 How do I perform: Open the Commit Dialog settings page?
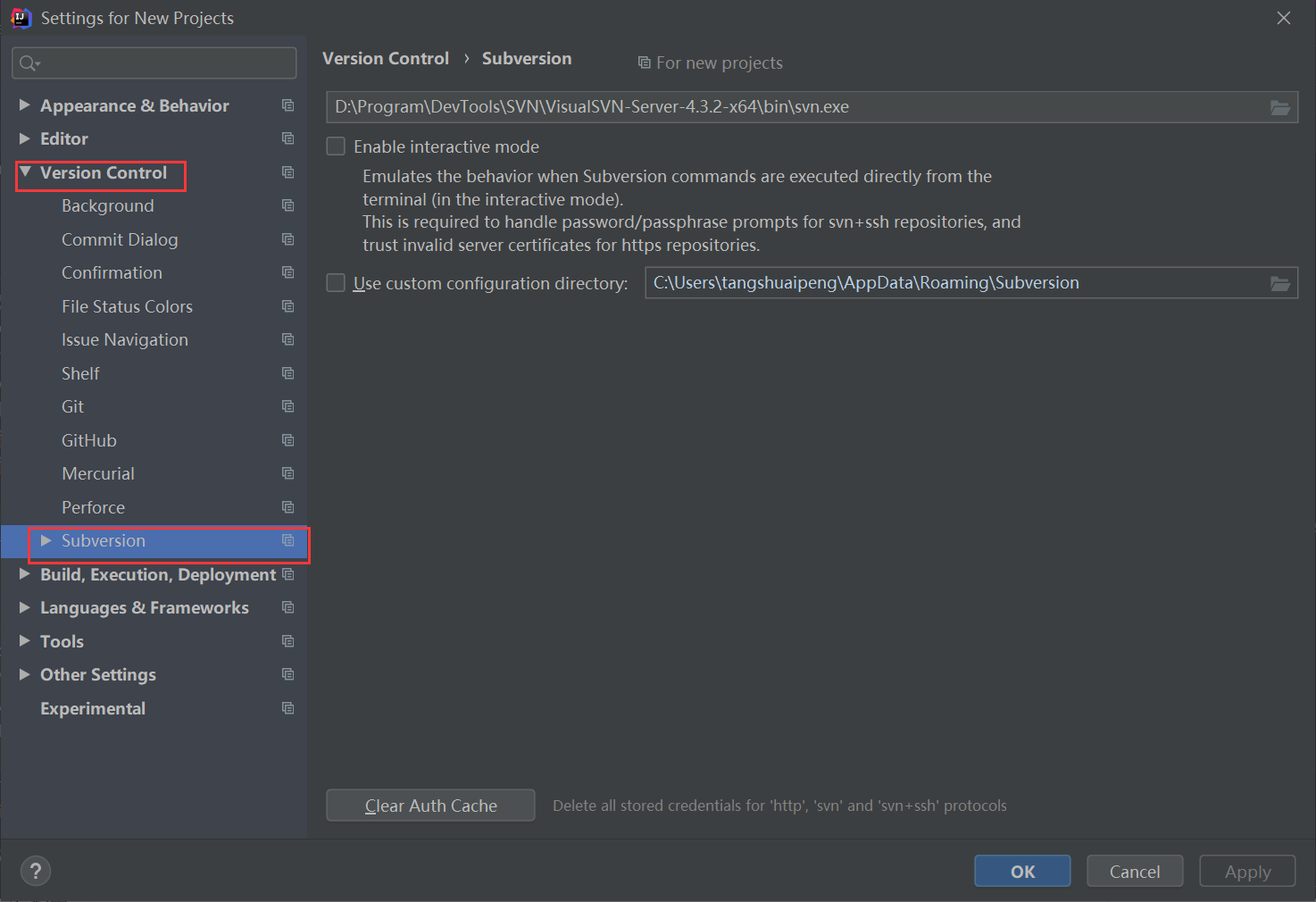(120, 240)
